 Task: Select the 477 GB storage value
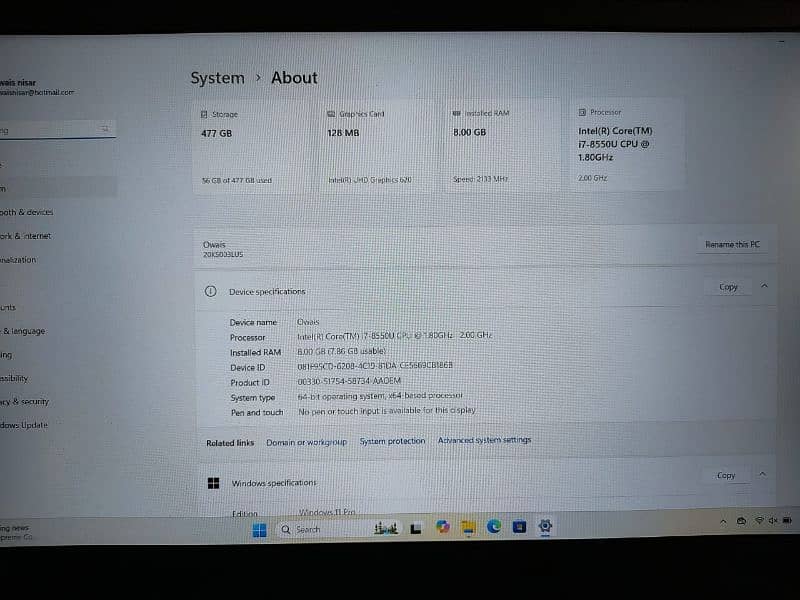click(x=216, y=134)
